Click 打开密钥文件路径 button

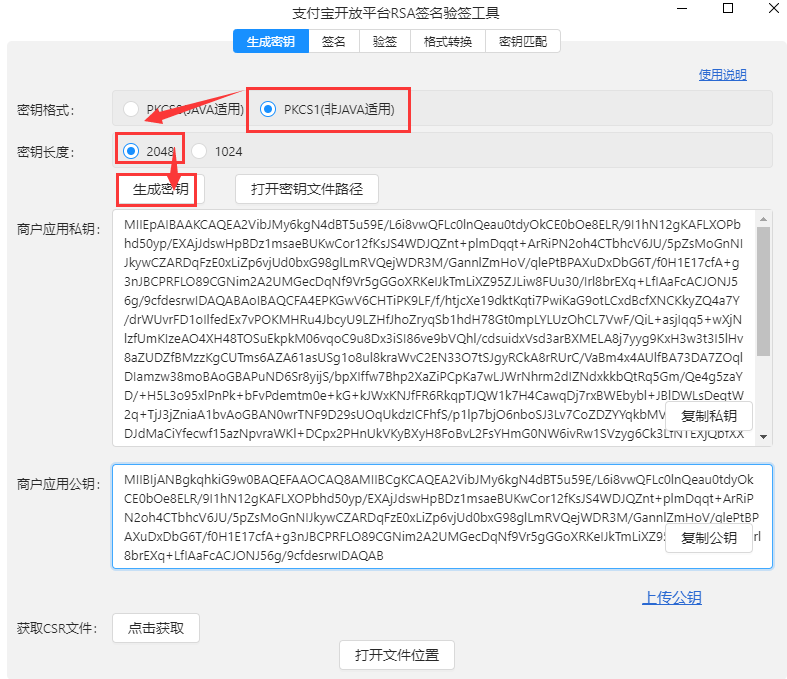pyautogui.click(x=307, y=189)
